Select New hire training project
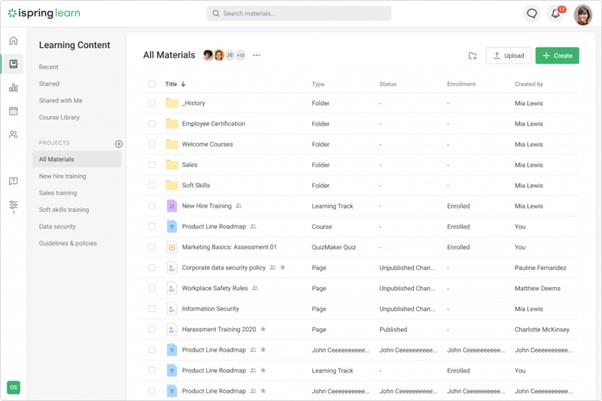The height and width of the screenshot is (401, 602). point(63,176)
